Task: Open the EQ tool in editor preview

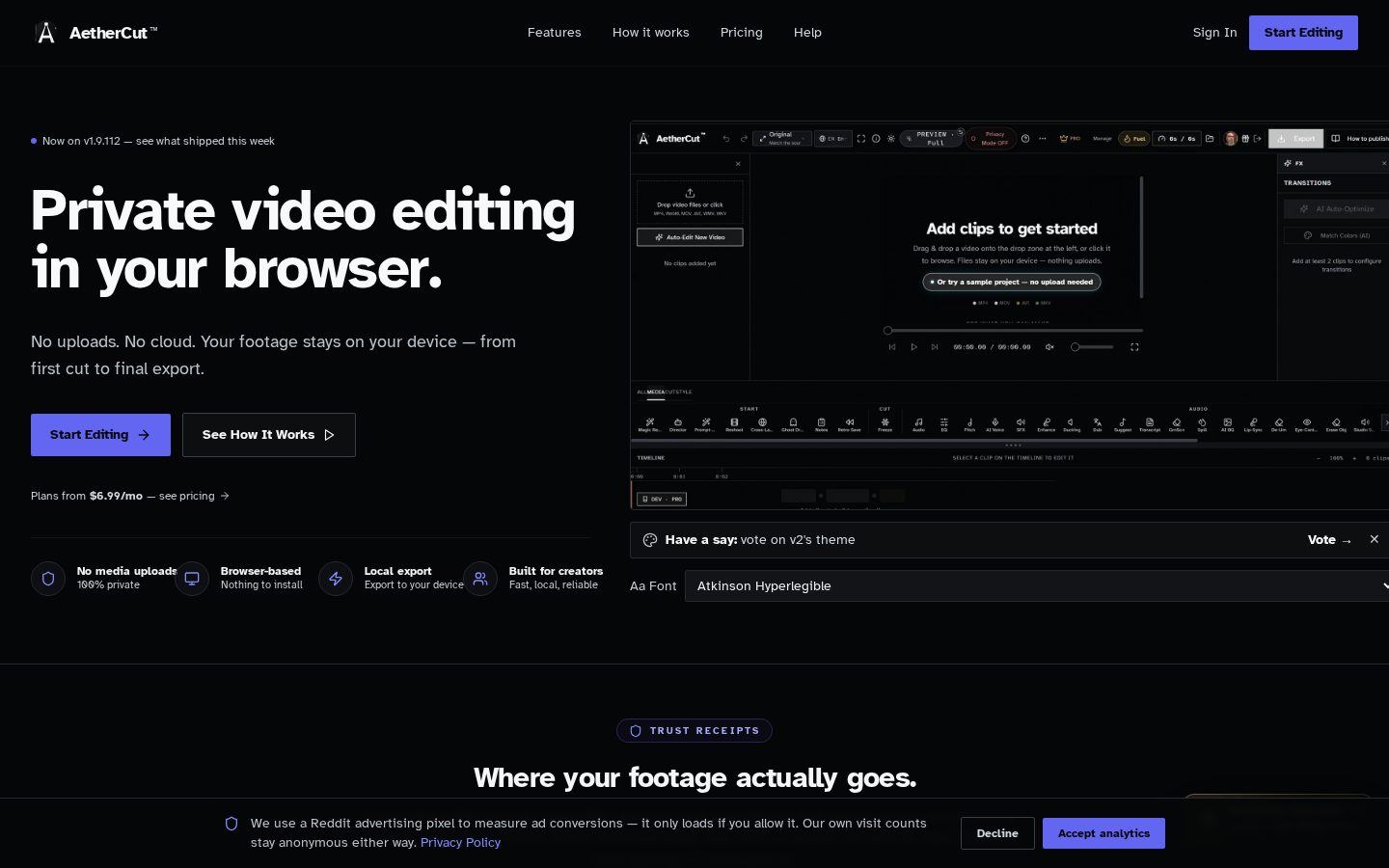Action: [944, 422]
